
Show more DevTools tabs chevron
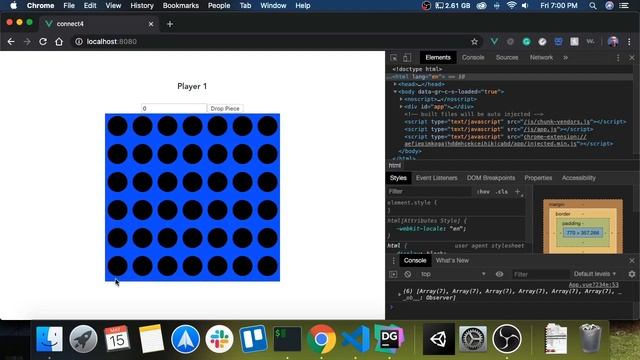pyautogui.click(x=566, y=58)
